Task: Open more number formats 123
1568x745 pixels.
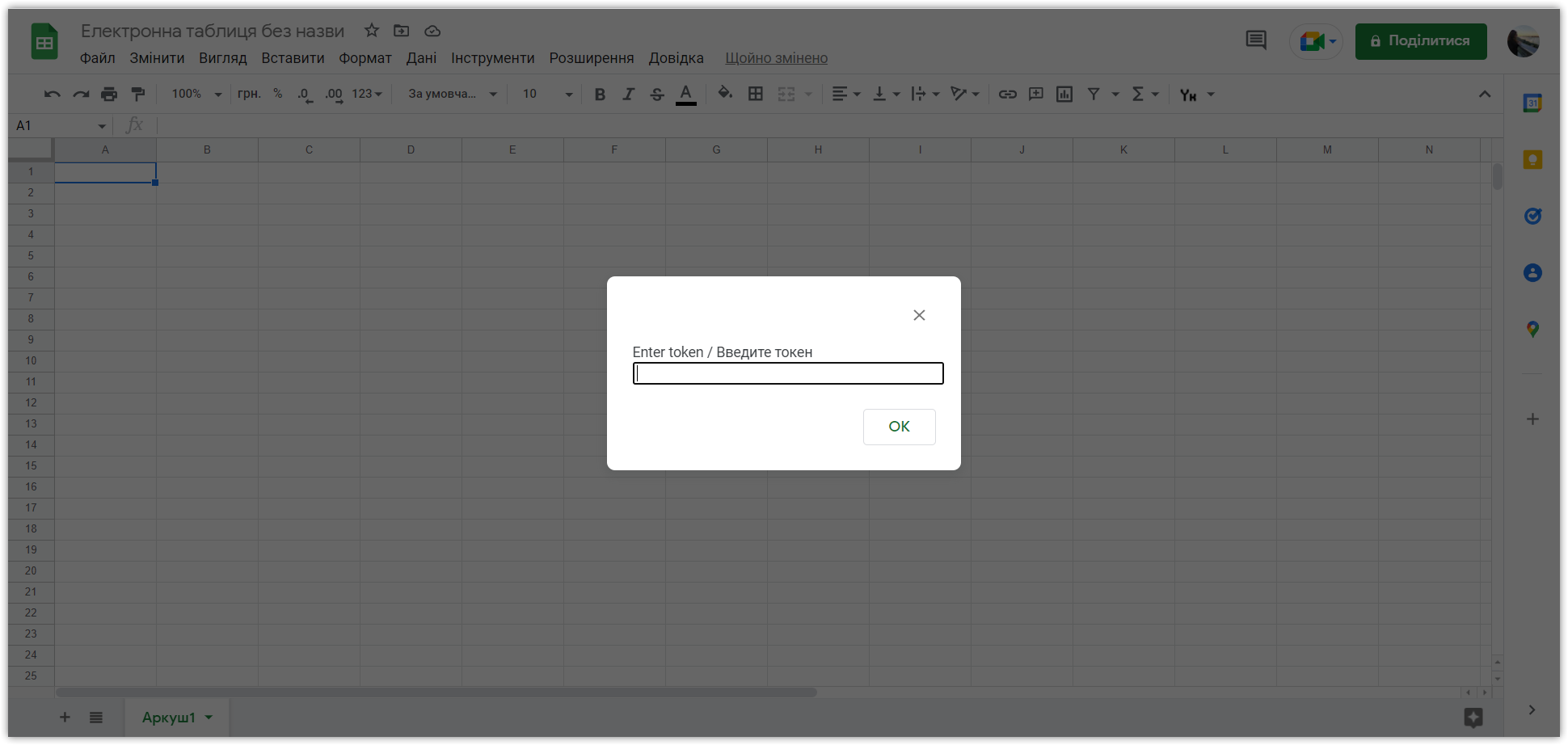Action: coord(367,94)
